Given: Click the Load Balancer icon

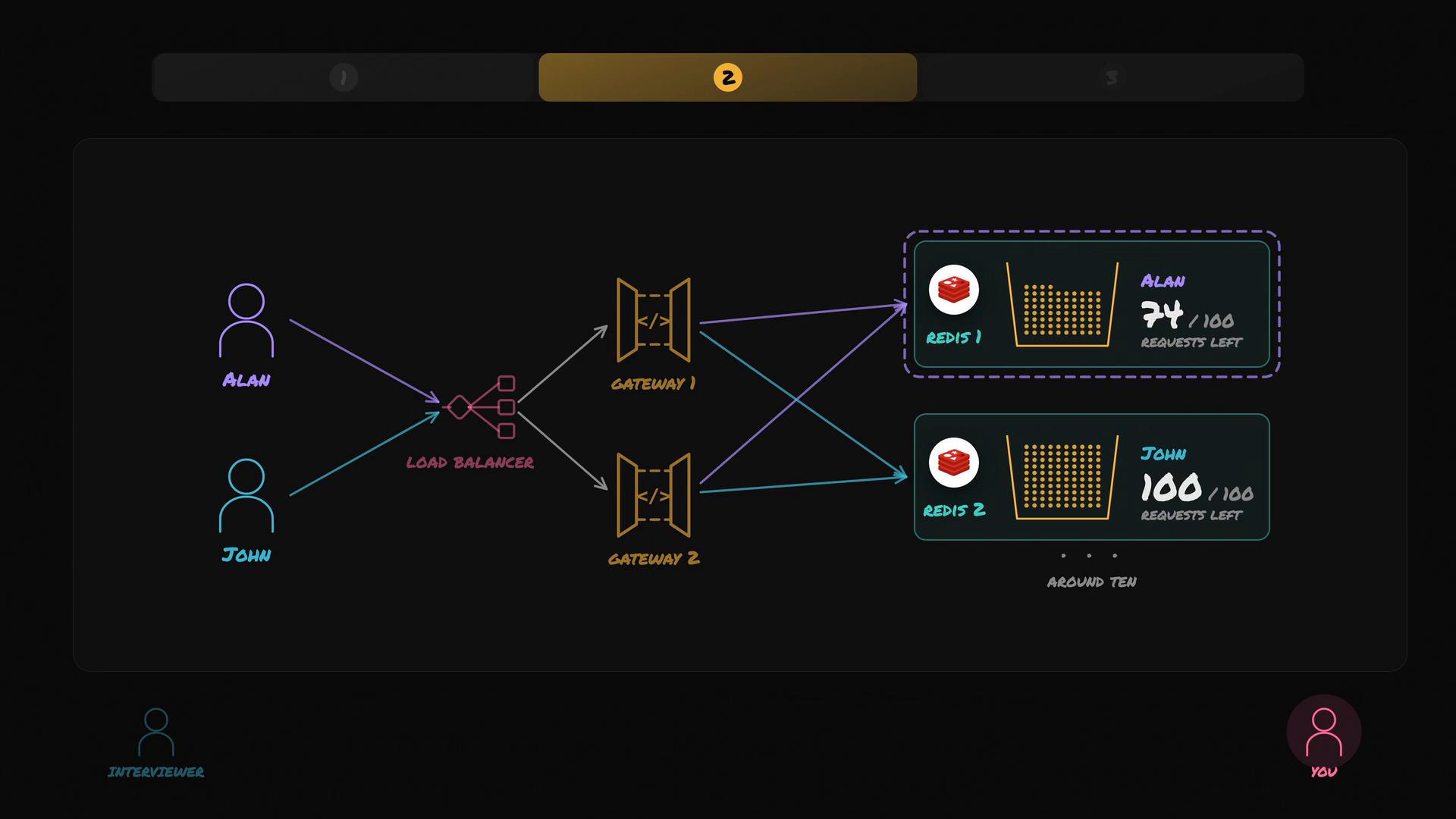Looking at the screenshot, I should coord(480,407).
